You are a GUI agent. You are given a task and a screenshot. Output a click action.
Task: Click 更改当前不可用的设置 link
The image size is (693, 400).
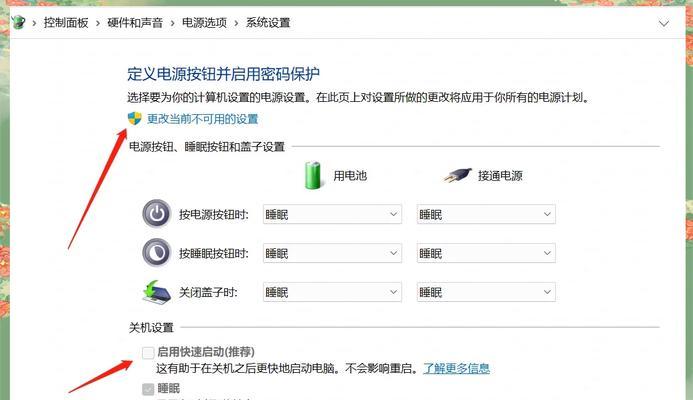202,119
